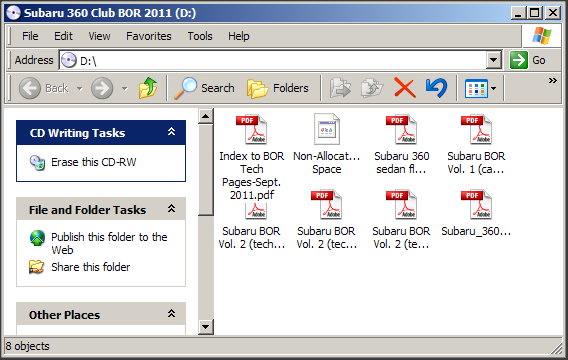This screenshot has height=360, width=568.
Task: Click the CD icon in the address bar
Action: click(68, 60)
